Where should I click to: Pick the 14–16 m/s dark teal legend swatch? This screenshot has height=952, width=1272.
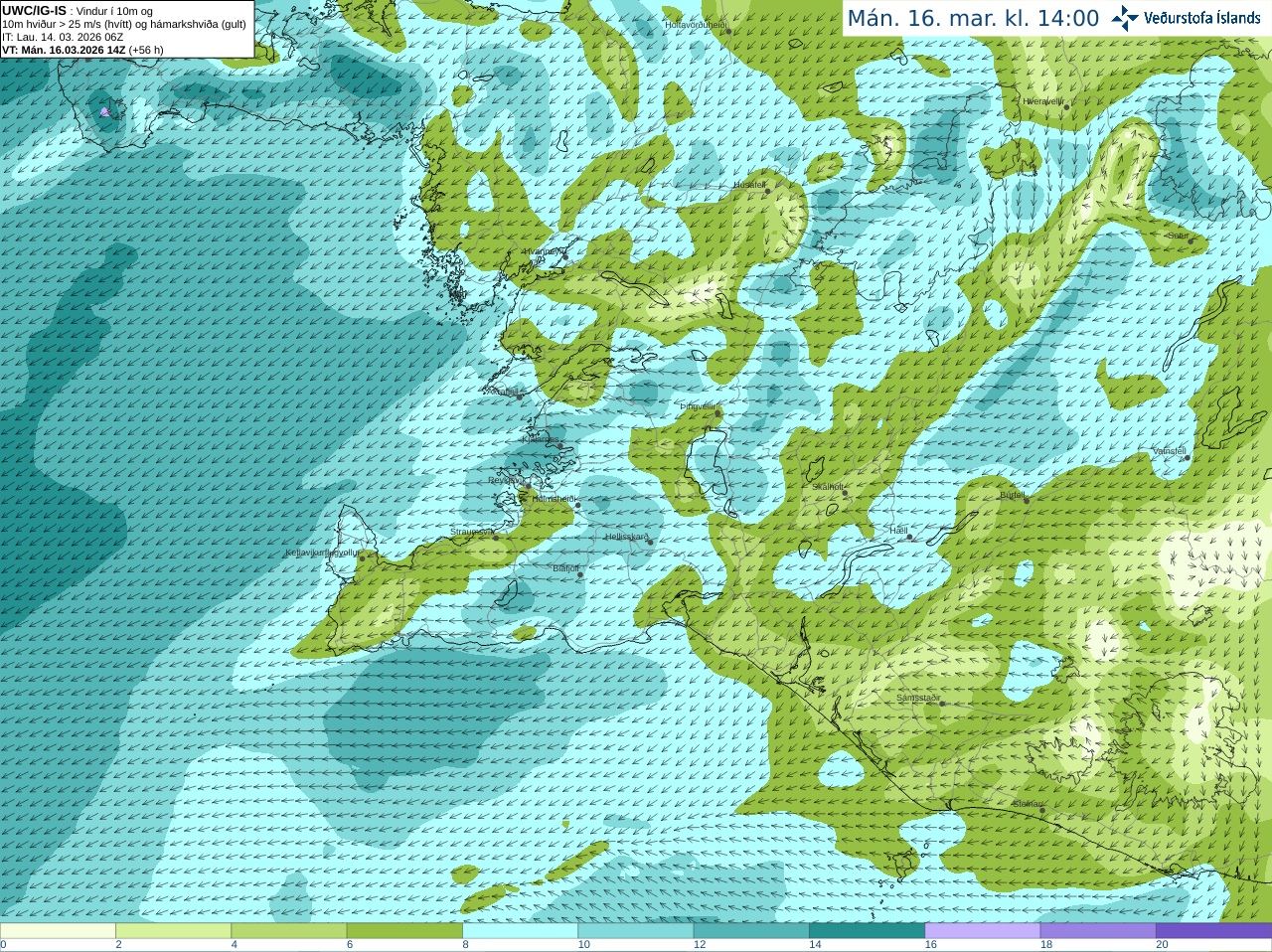(867, 931)
